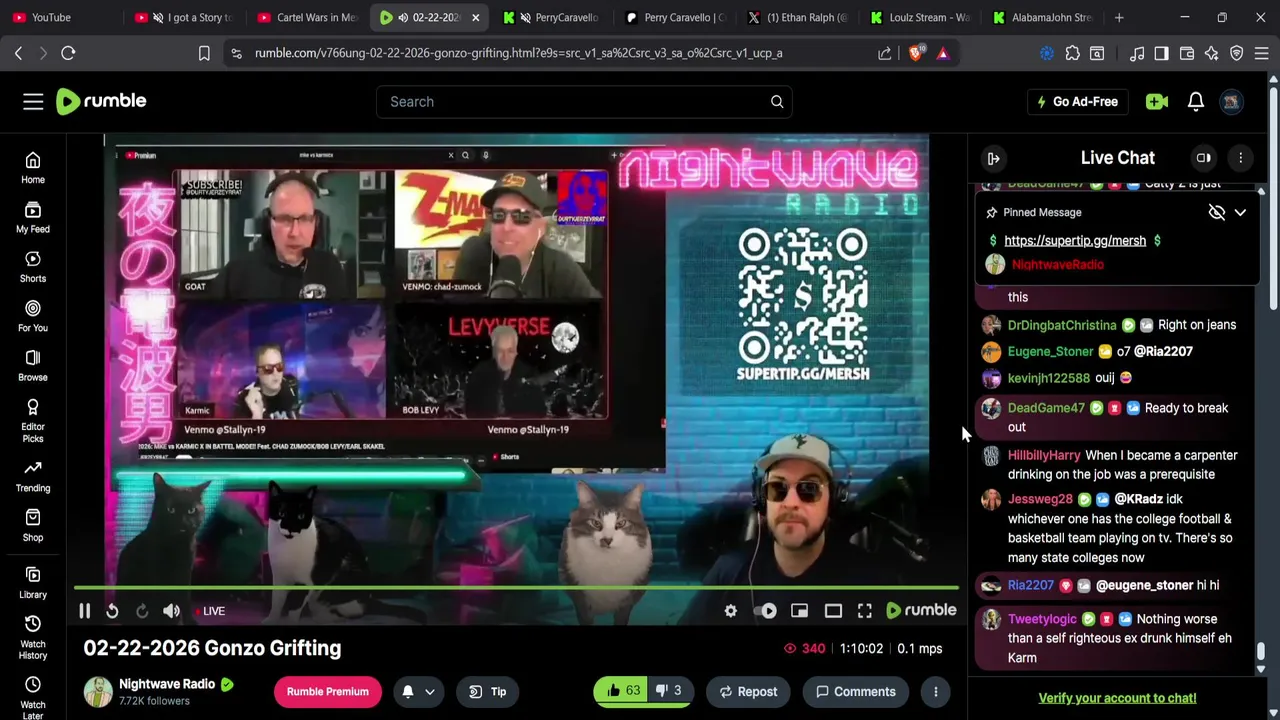The image size is (1280, 720).
Task: Open the user profile avatar menu
Action: click(x=1232, y=101)
